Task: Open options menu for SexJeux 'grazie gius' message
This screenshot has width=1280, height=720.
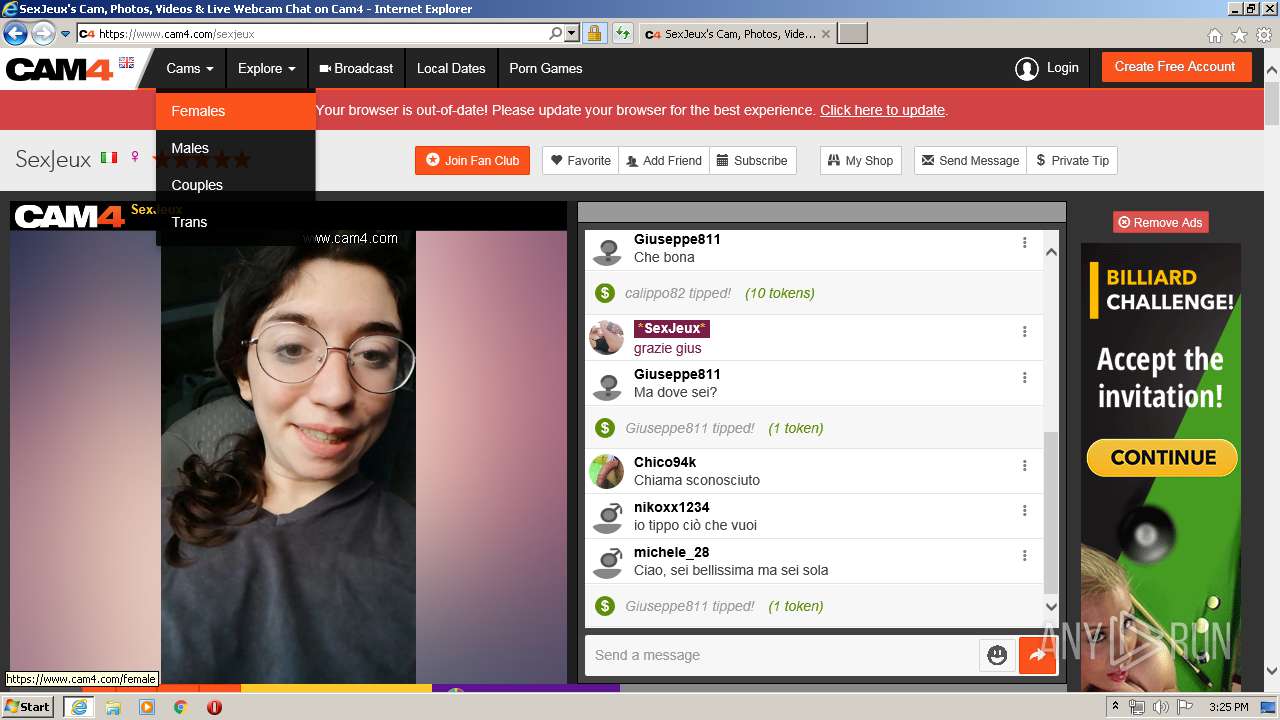Action: 1024,332
